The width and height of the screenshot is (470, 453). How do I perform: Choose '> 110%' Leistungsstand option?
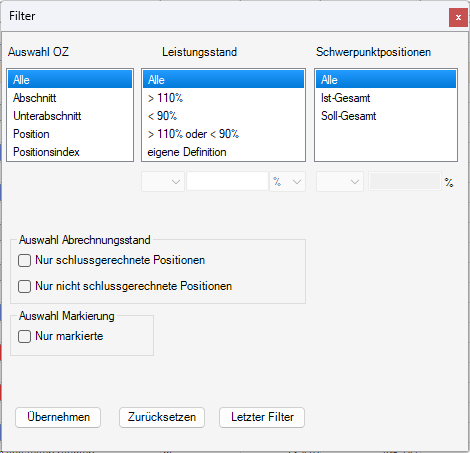(223, 98)
